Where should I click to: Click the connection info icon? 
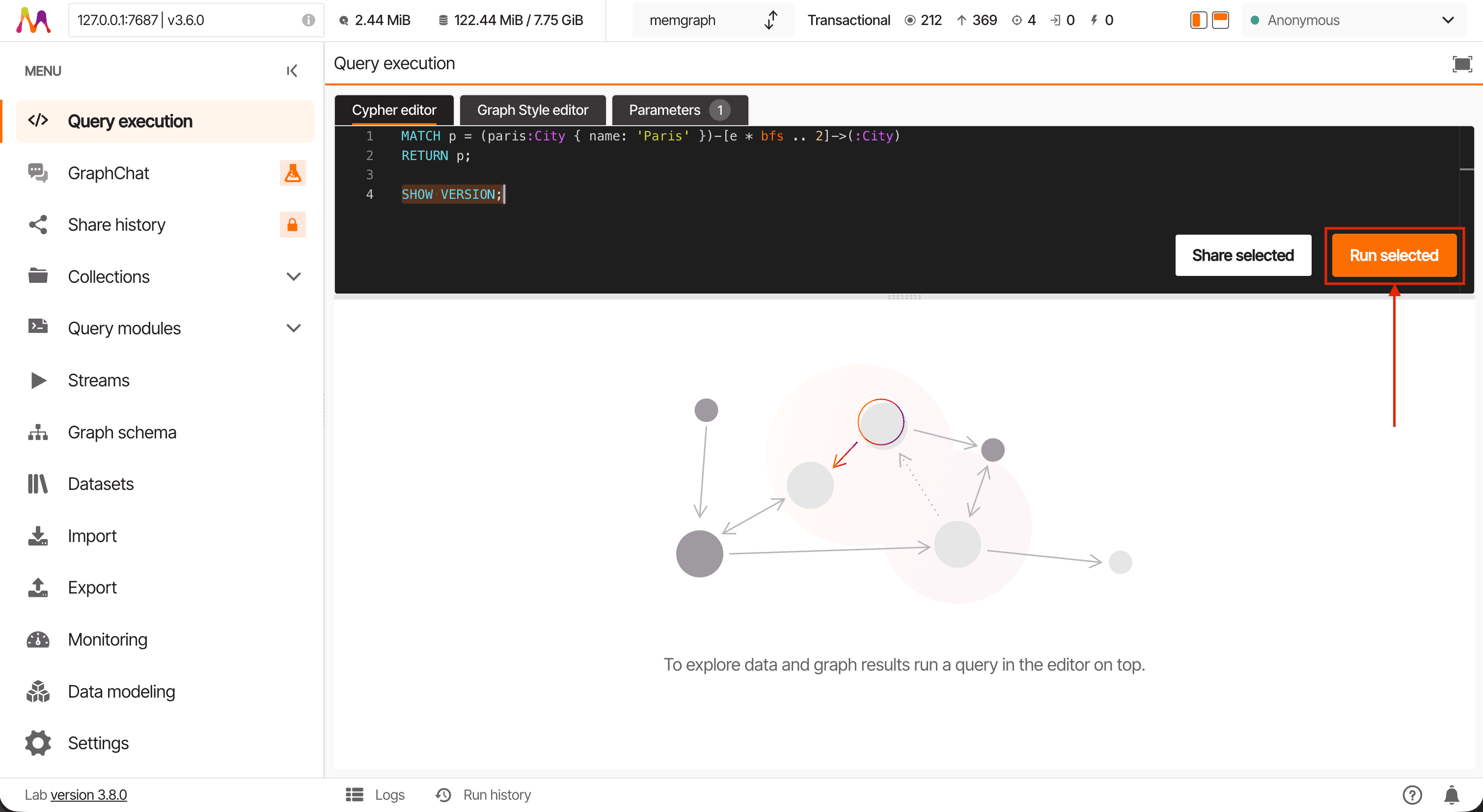308,20
